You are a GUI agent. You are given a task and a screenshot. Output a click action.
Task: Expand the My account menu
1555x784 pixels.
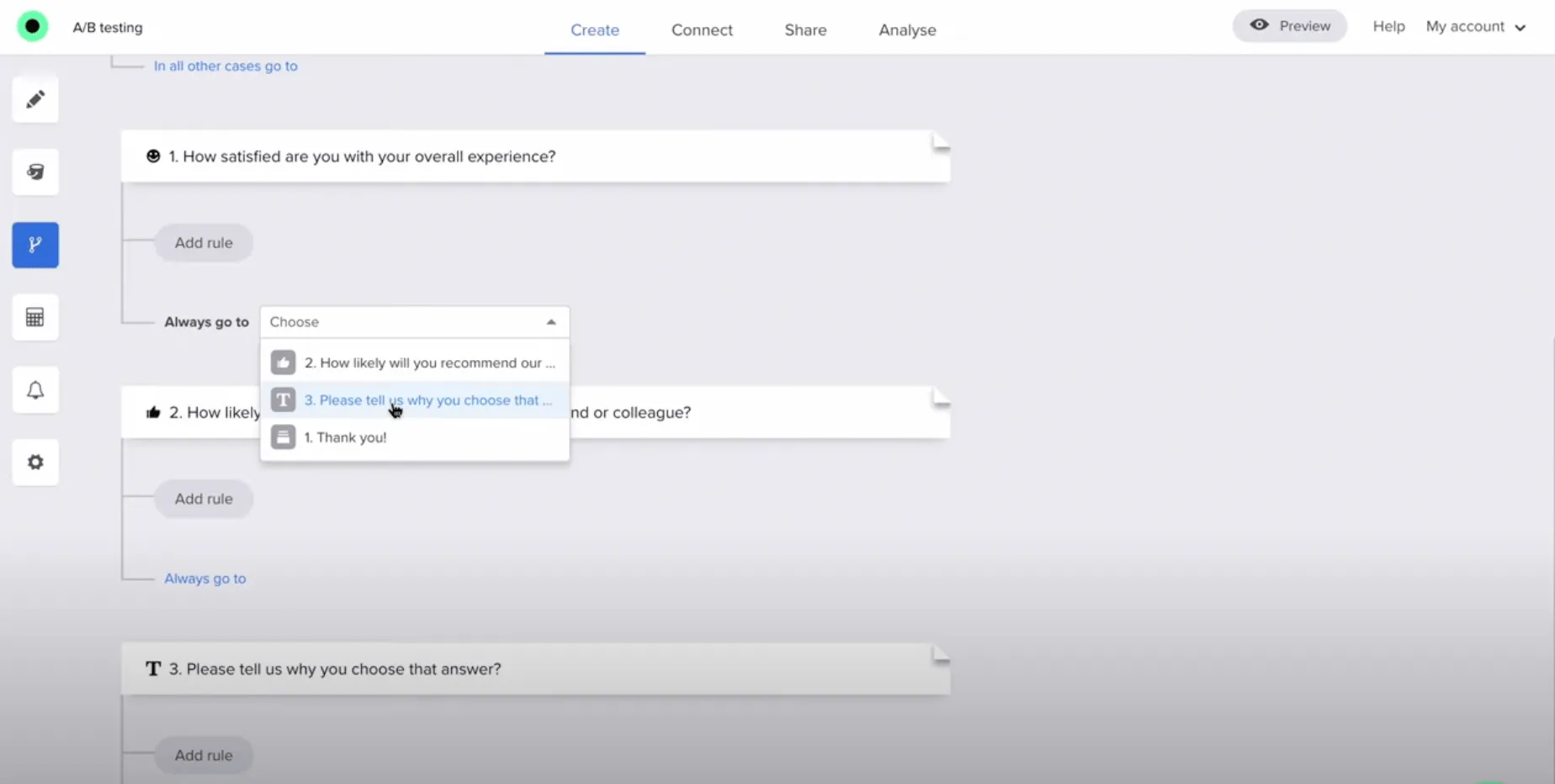tap(1475, 27)
